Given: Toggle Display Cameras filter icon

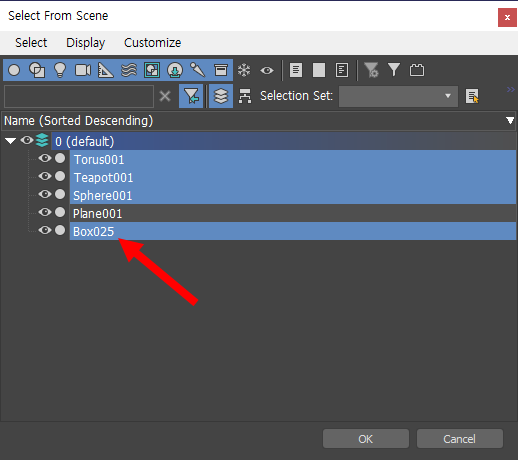Looking at the screenshot, I should tap(83, 70).
